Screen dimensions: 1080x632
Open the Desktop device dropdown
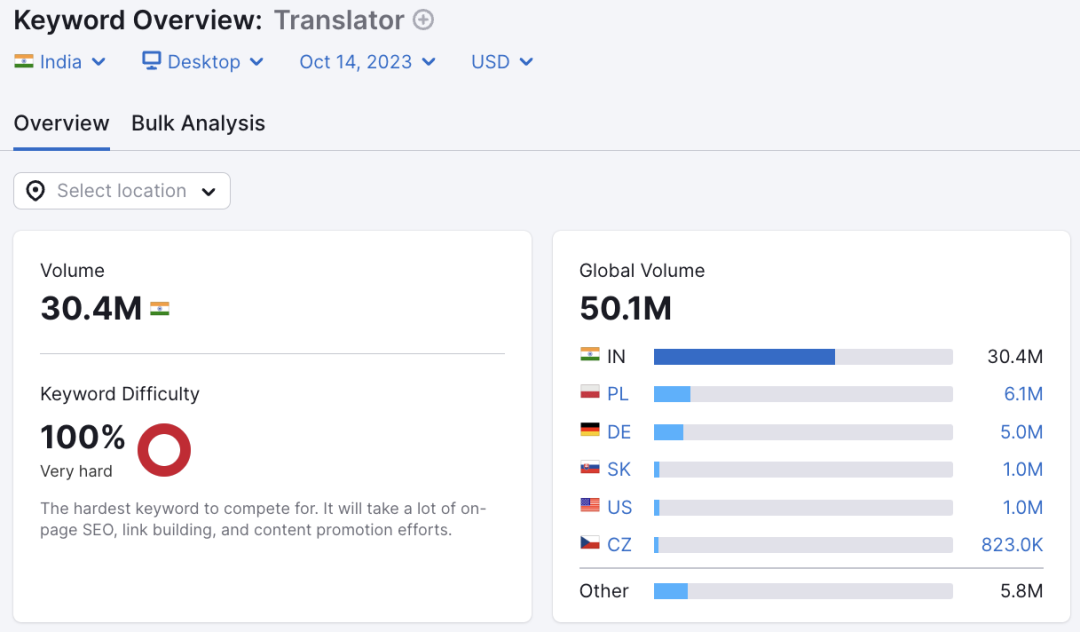tap(203, 62)
